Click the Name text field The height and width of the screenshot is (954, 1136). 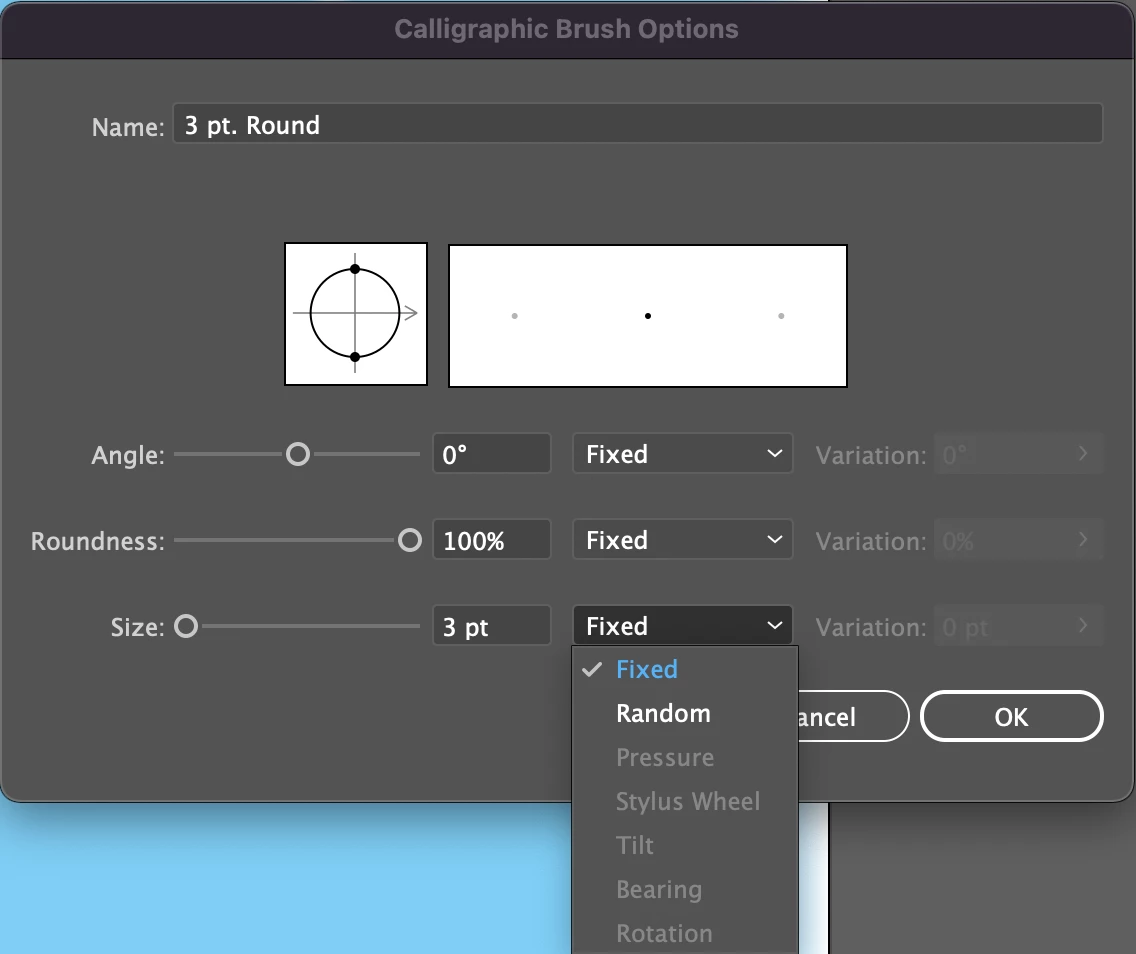coord(637,125)
